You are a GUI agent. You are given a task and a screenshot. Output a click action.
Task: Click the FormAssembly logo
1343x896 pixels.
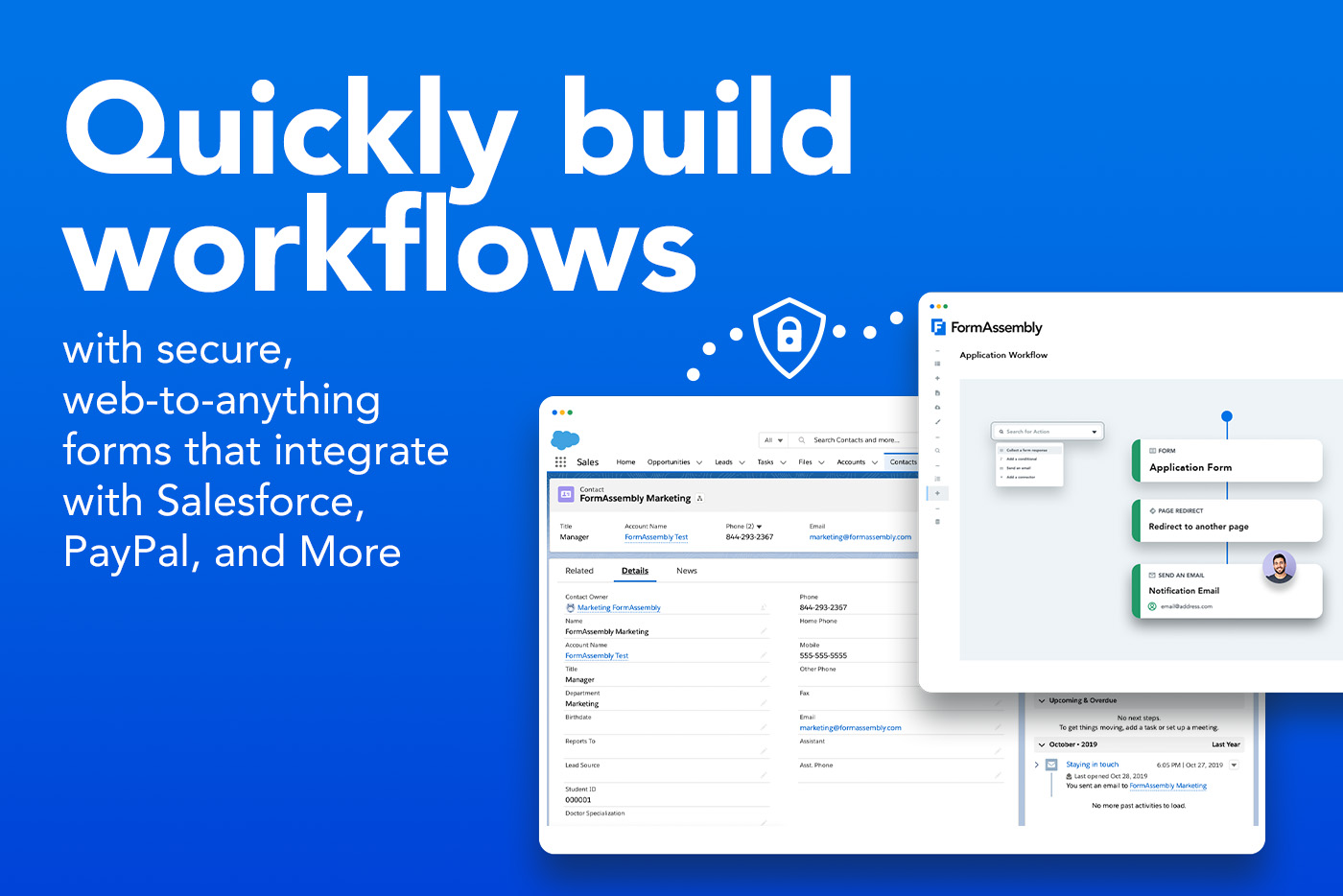click(987, 327)
